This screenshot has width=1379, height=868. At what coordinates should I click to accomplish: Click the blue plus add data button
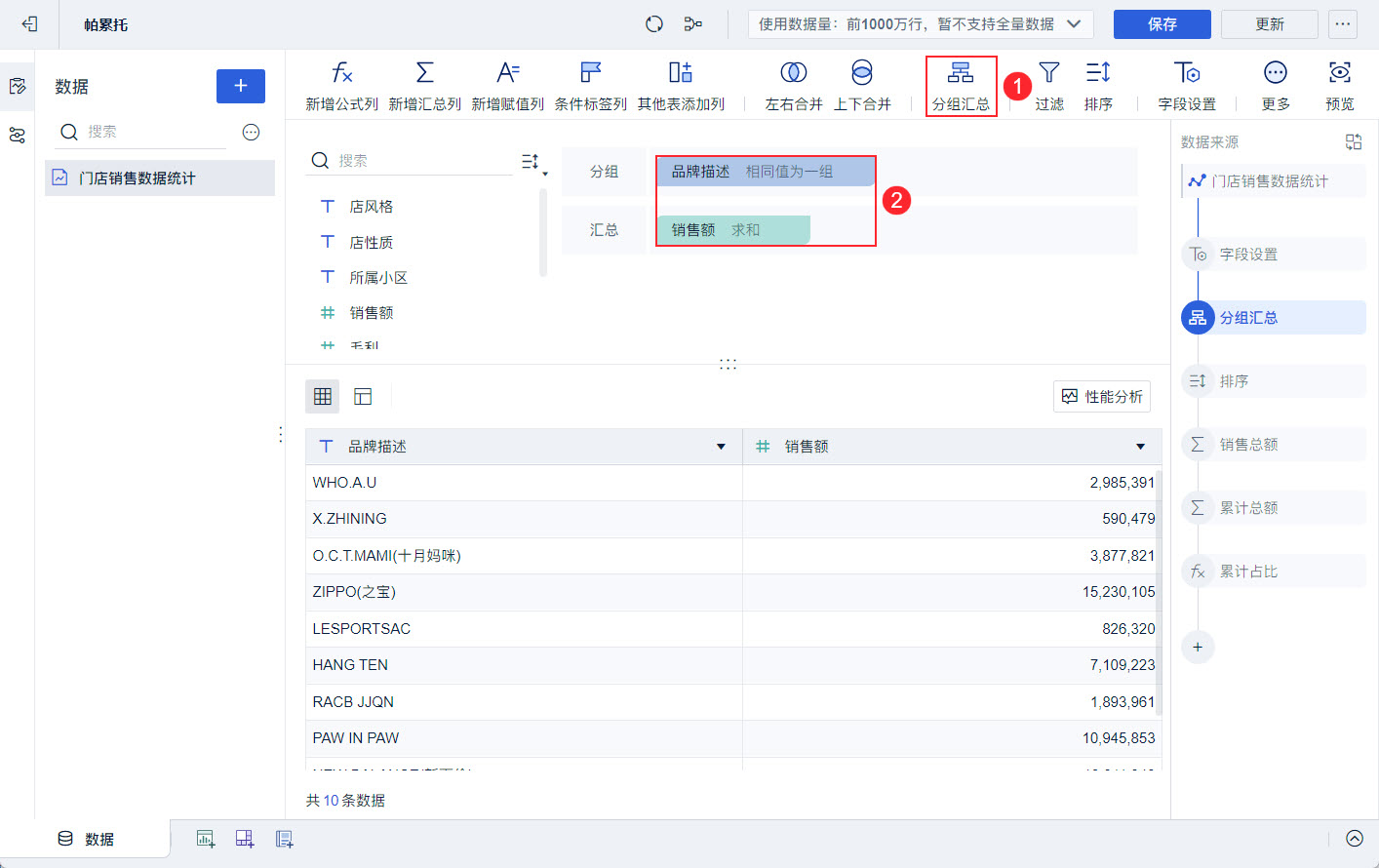tap(241, 86)
